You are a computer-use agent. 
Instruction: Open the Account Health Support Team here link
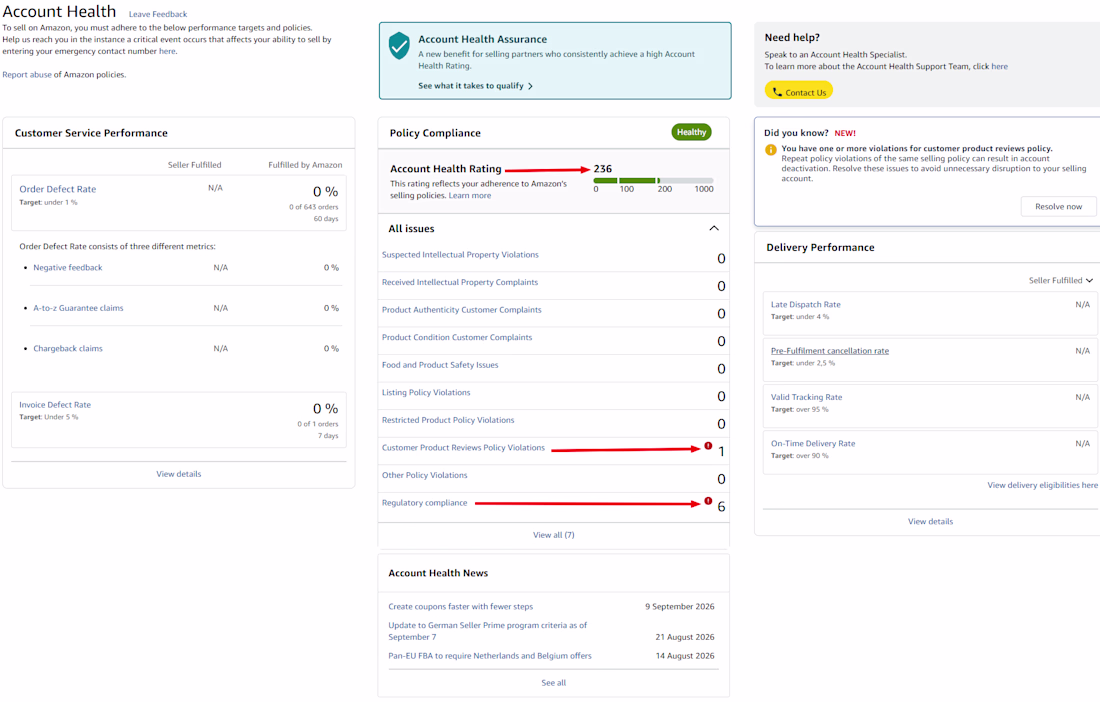coord(999,67)
